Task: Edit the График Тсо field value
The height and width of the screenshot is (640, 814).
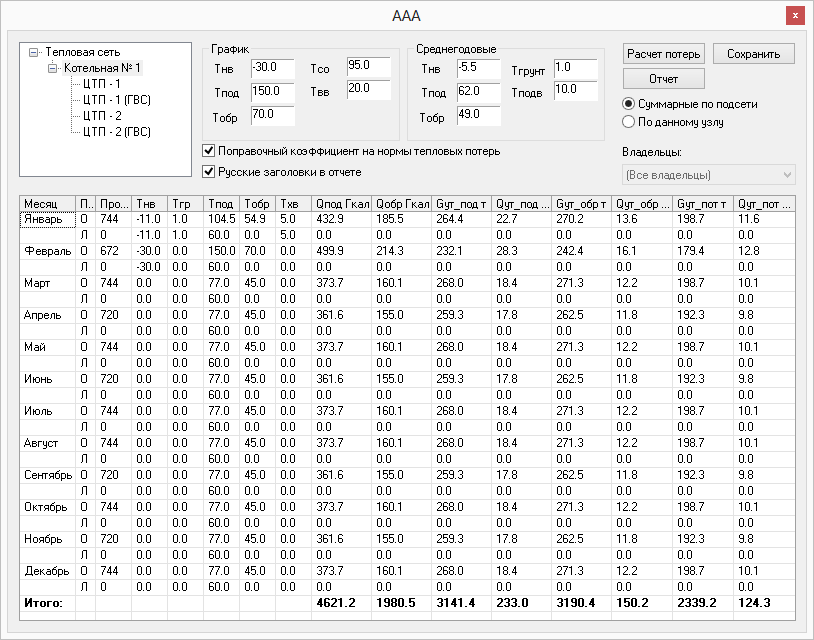Action: [x=367, y=67]
